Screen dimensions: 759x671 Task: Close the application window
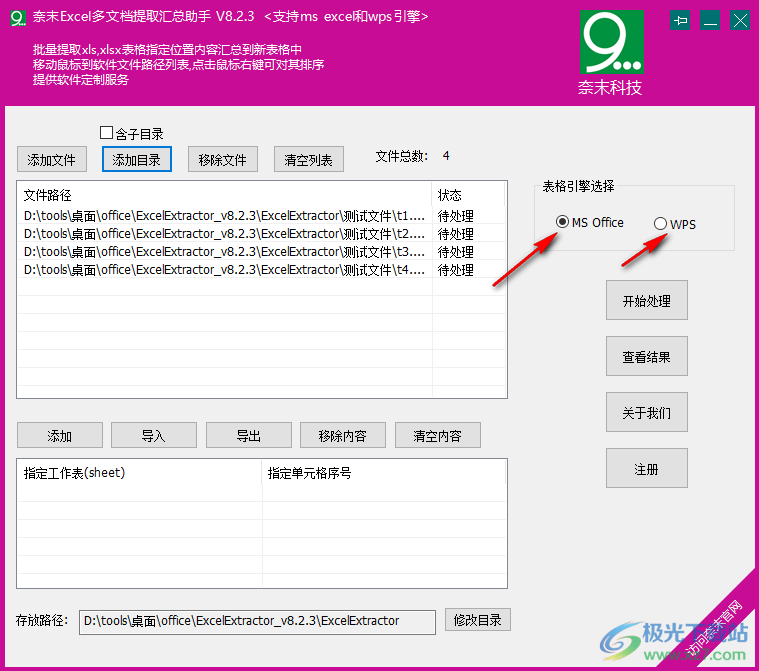pos(740,21)
